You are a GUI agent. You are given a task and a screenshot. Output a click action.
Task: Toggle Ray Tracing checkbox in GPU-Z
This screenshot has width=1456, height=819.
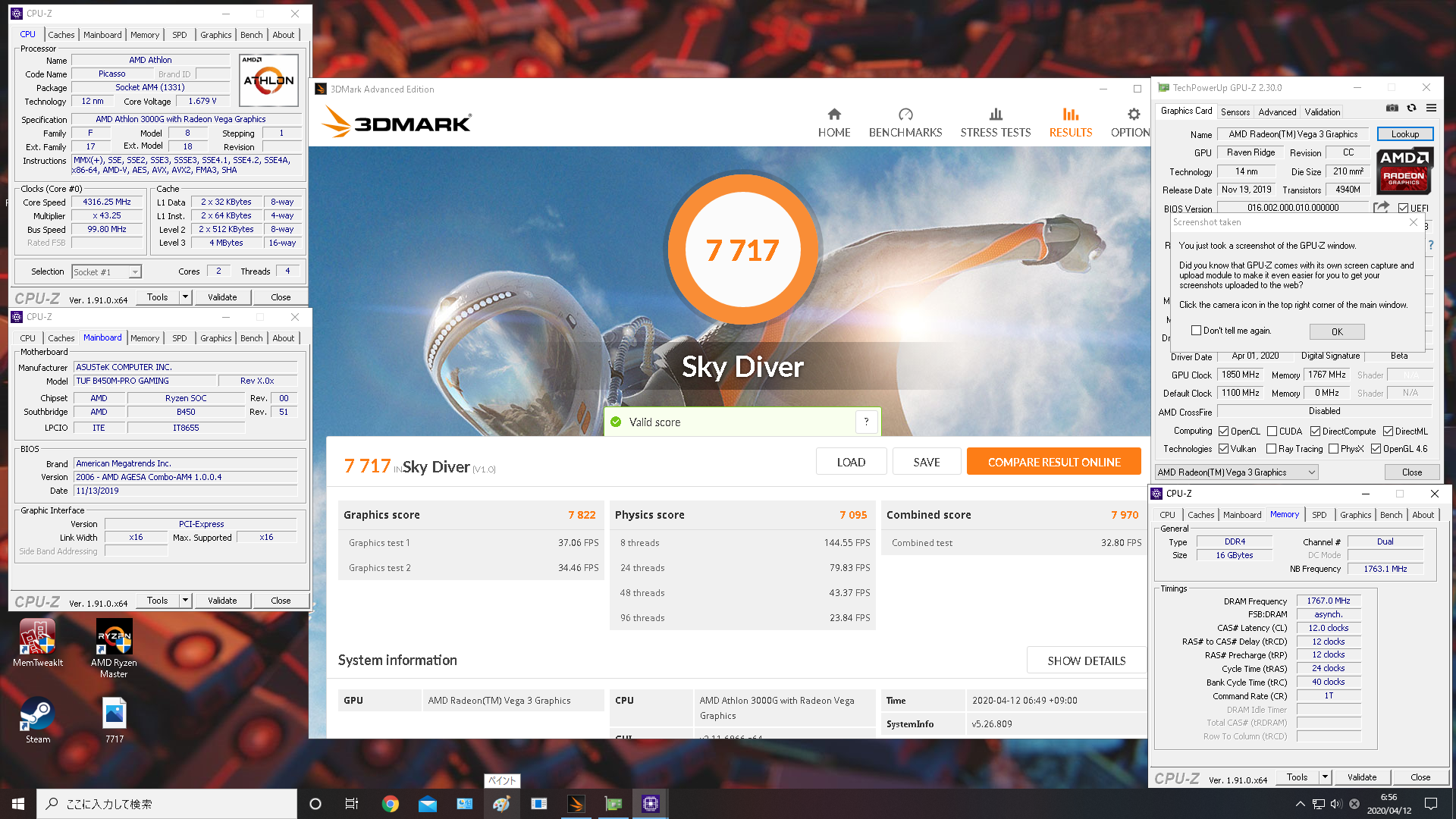click(x=1271, y=449)
